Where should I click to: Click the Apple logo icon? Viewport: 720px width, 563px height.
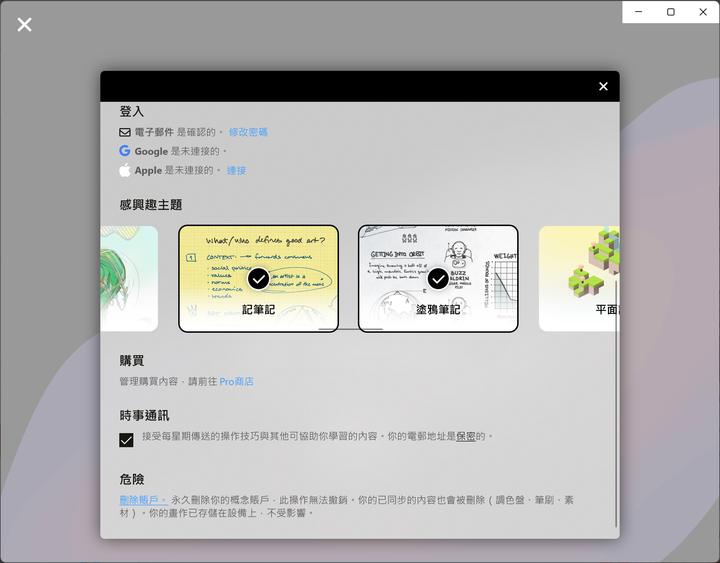click(x=124, y=170)
